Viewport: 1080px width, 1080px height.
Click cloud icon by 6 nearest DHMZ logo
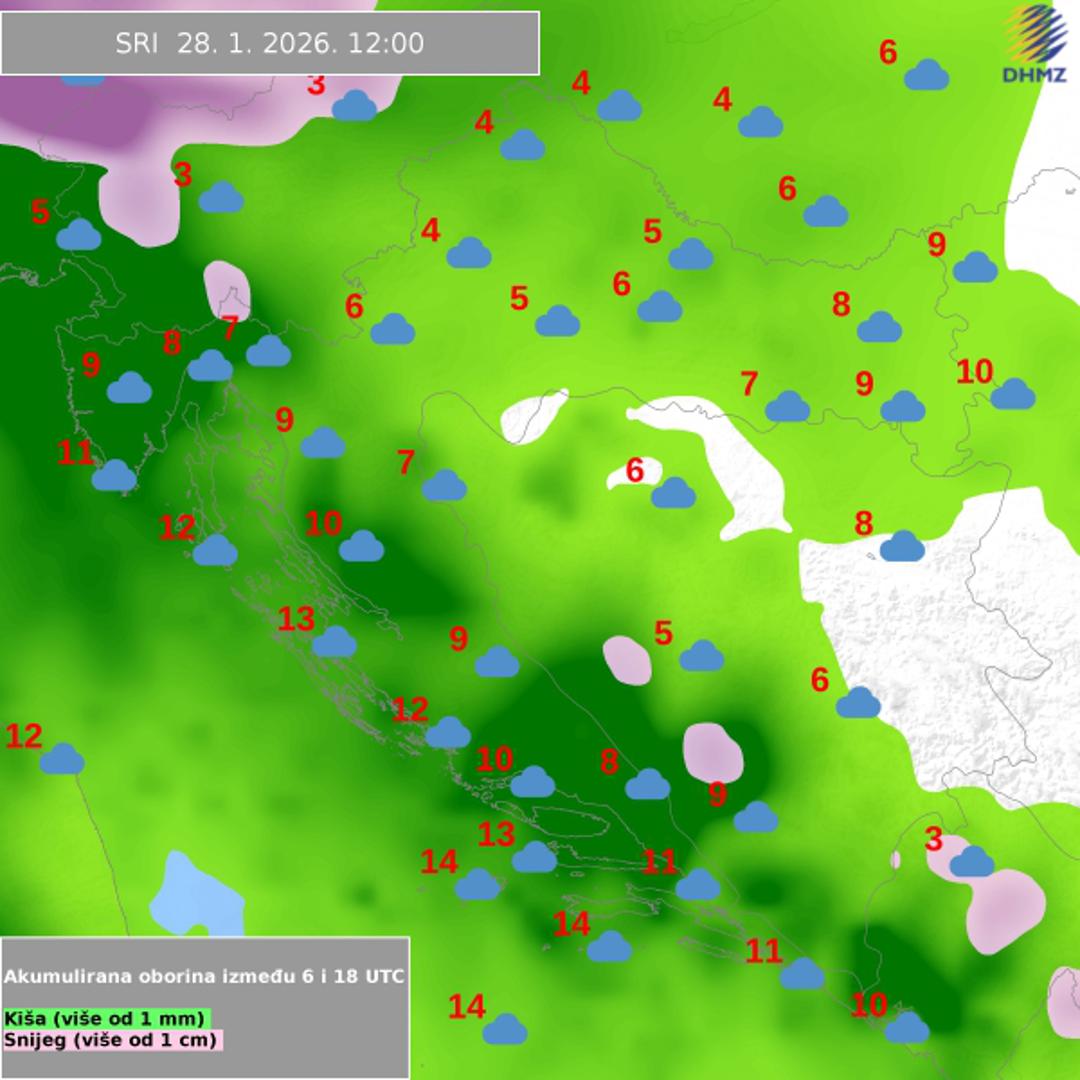coord(926,75)
